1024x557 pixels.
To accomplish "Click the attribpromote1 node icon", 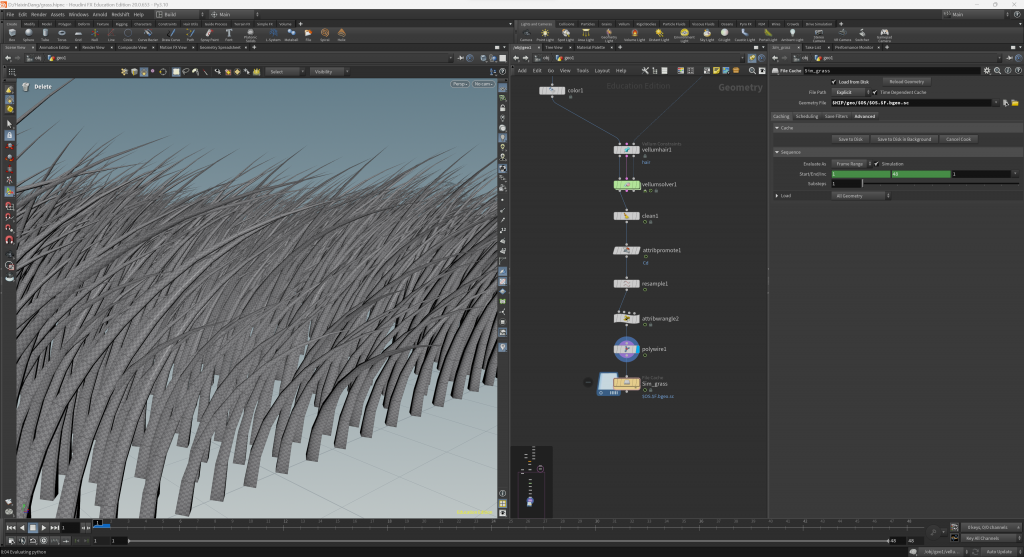I will coord(626,250).
